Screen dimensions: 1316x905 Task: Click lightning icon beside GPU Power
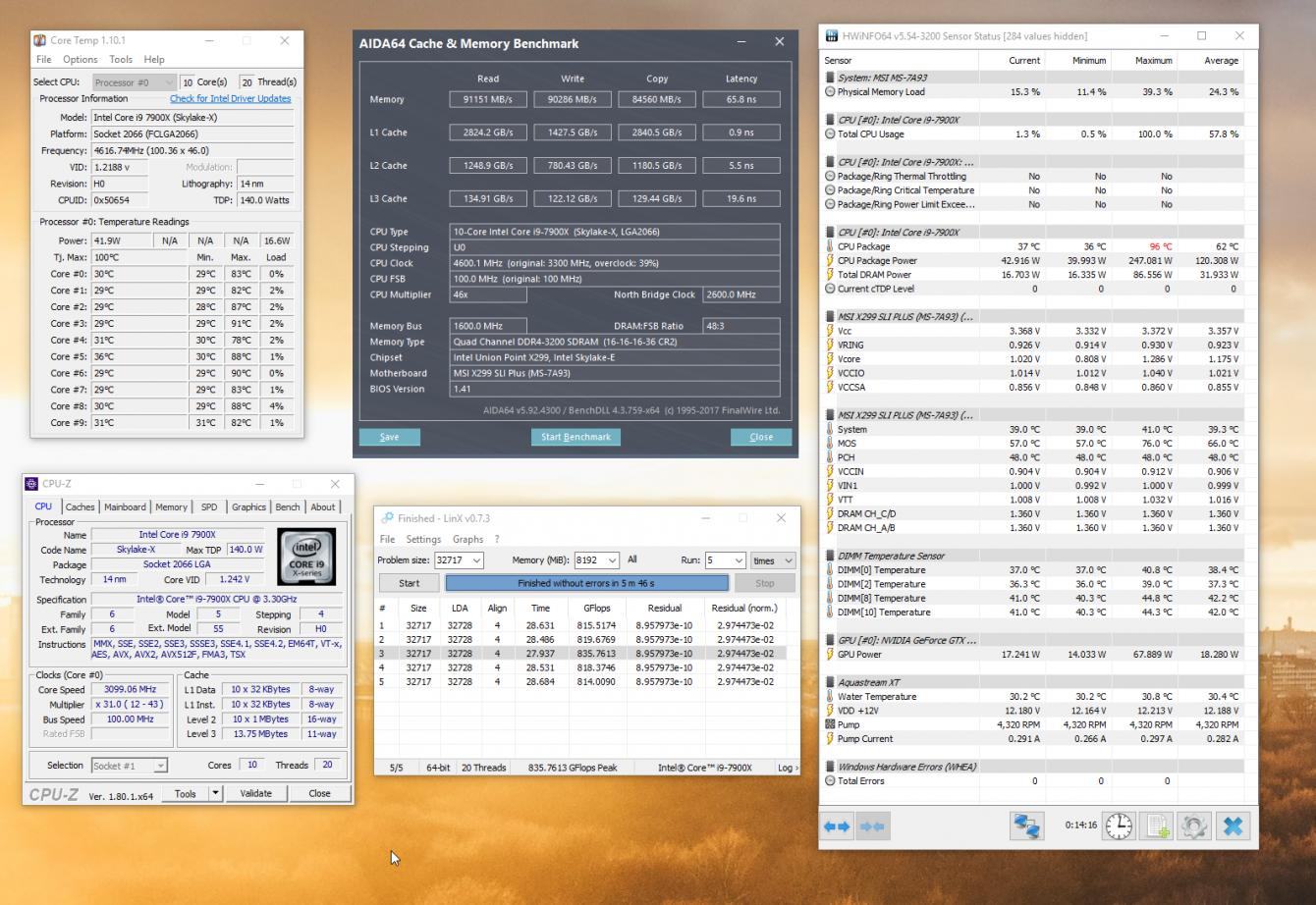click(x=830, y=655)
